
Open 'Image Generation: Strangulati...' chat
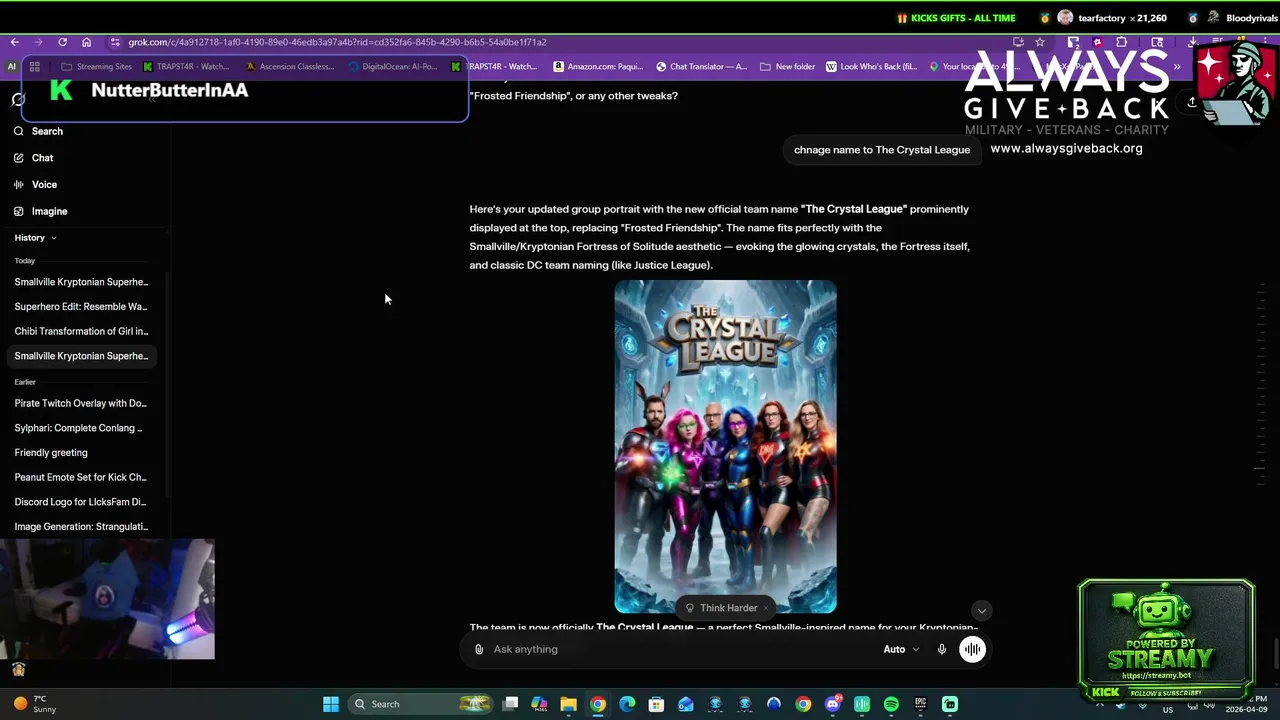(x=81, y=527)
